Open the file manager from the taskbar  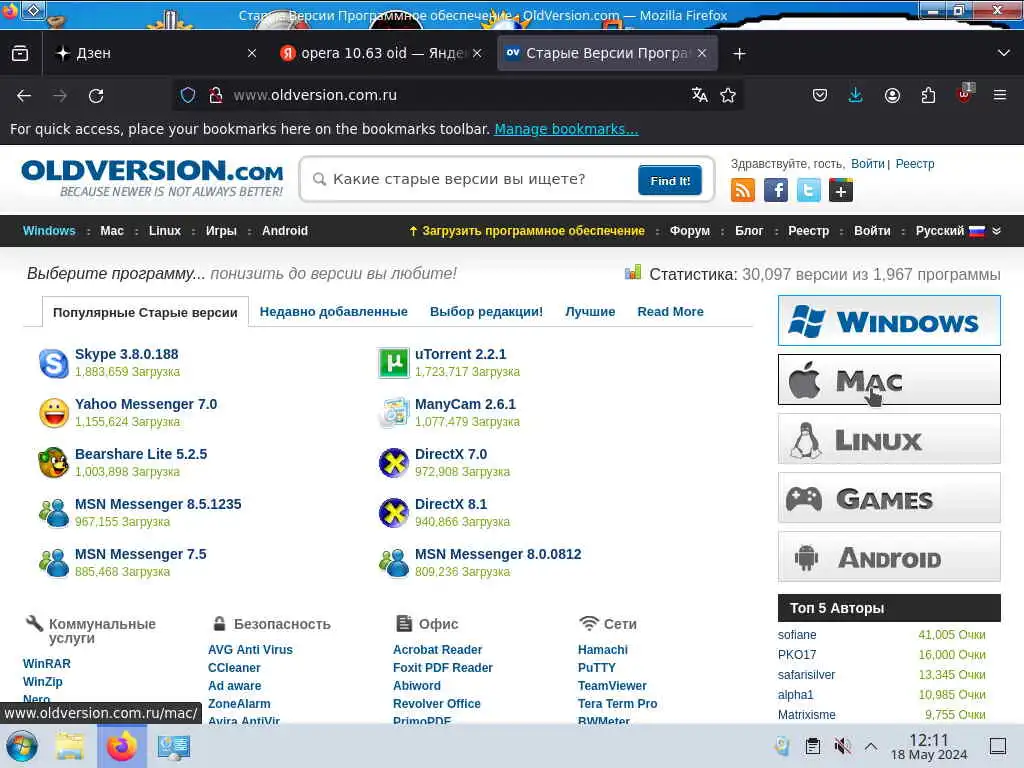tap(70, 746)
